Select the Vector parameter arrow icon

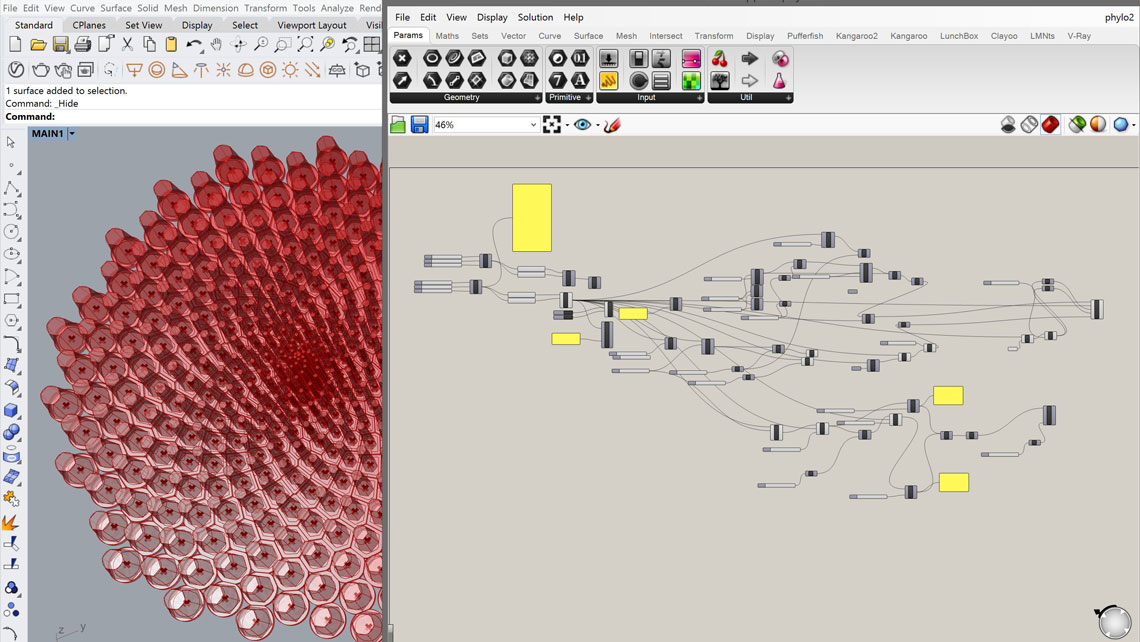402,80
